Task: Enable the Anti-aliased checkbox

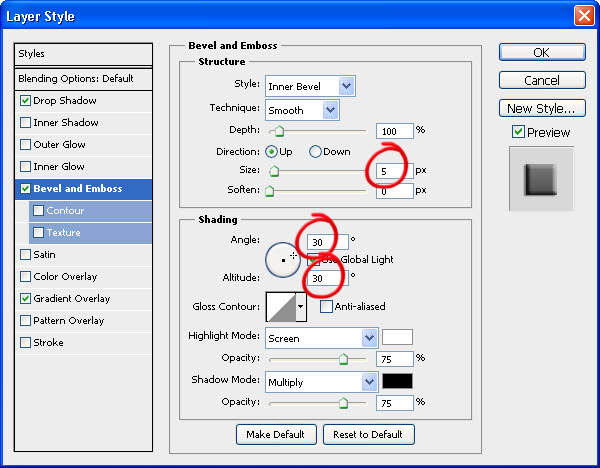Action: pyautogui.click(x=326, y=307)
